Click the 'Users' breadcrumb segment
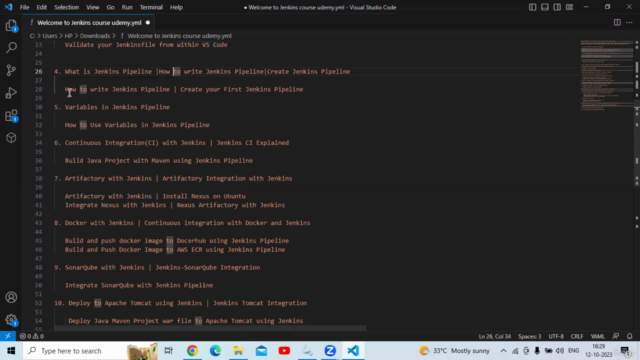Viewport: 640px width, 360px height. [50, 36]
